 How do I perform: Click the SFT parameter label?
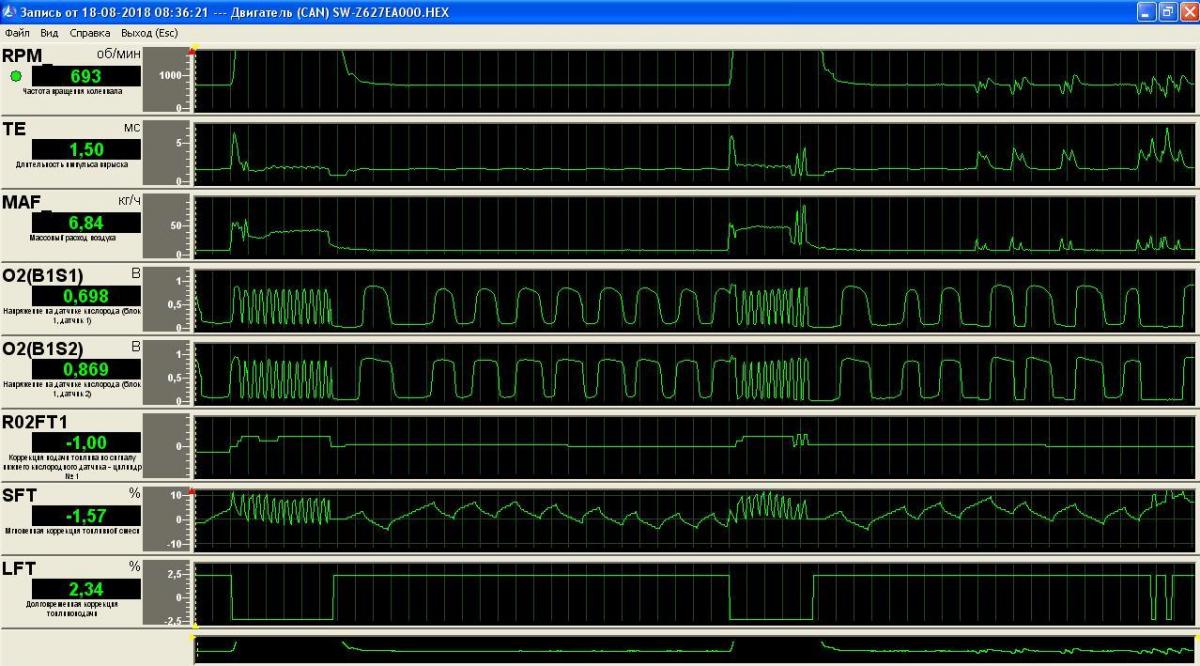pos(19,496)
